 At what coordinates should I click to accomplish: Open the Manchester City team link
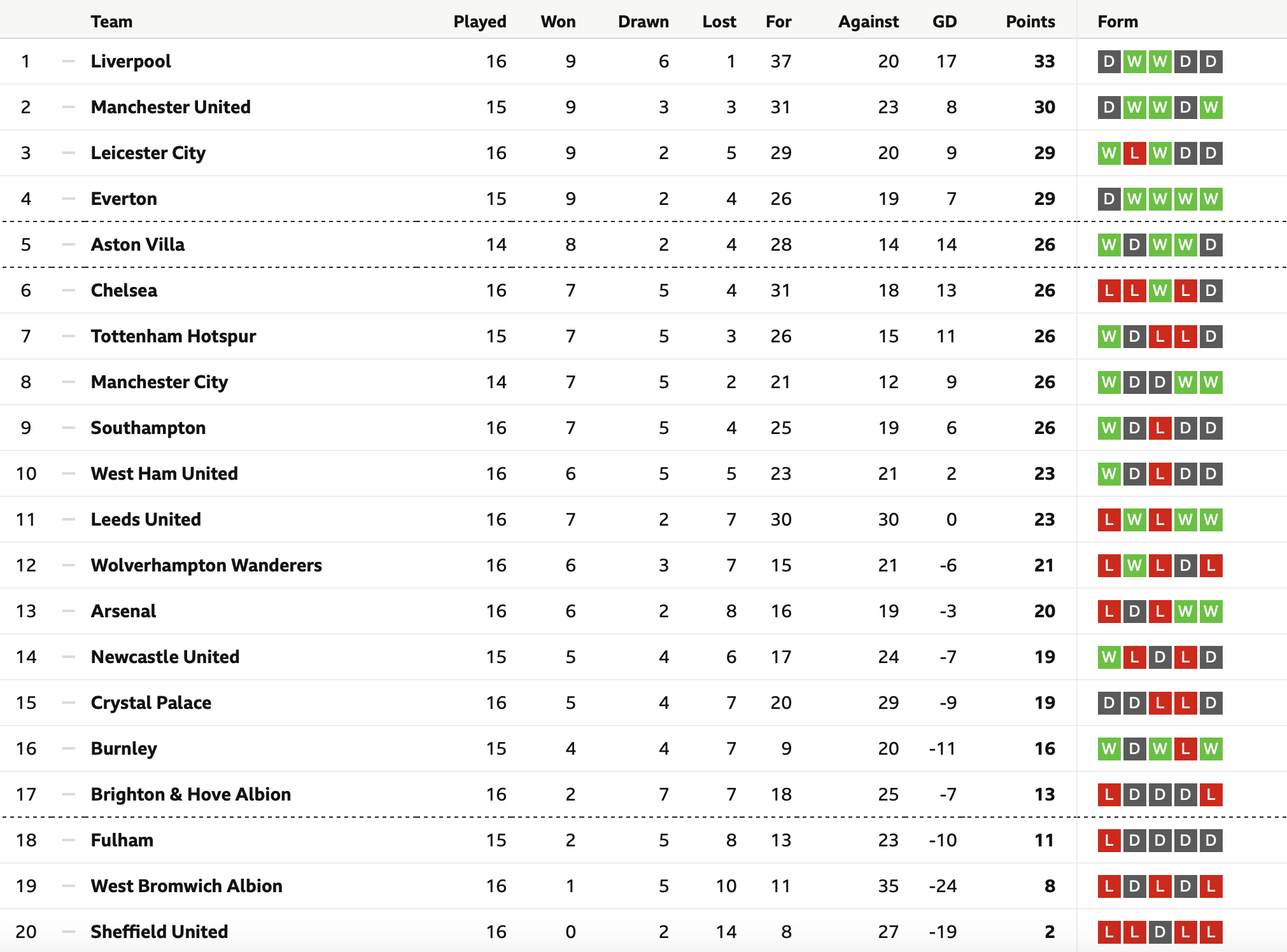pos(159,382)
